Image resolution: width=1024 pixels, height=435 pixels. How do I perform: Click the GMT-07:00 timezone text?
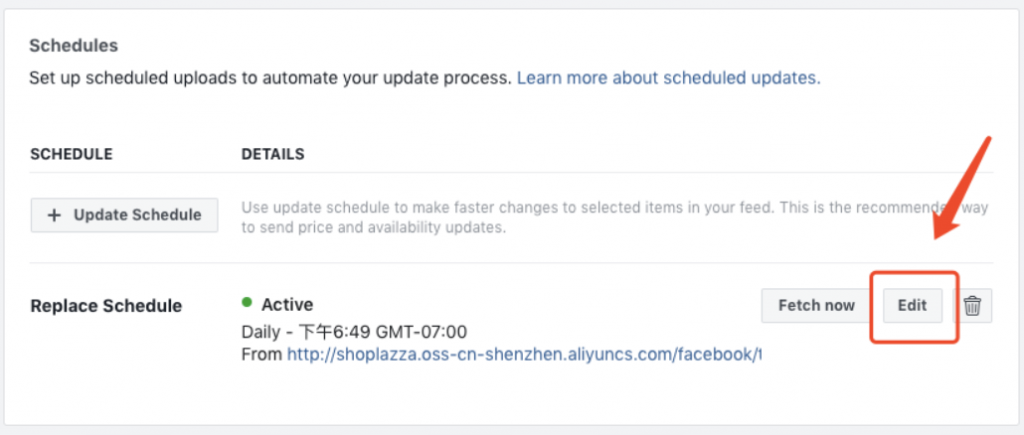(421, 332)
